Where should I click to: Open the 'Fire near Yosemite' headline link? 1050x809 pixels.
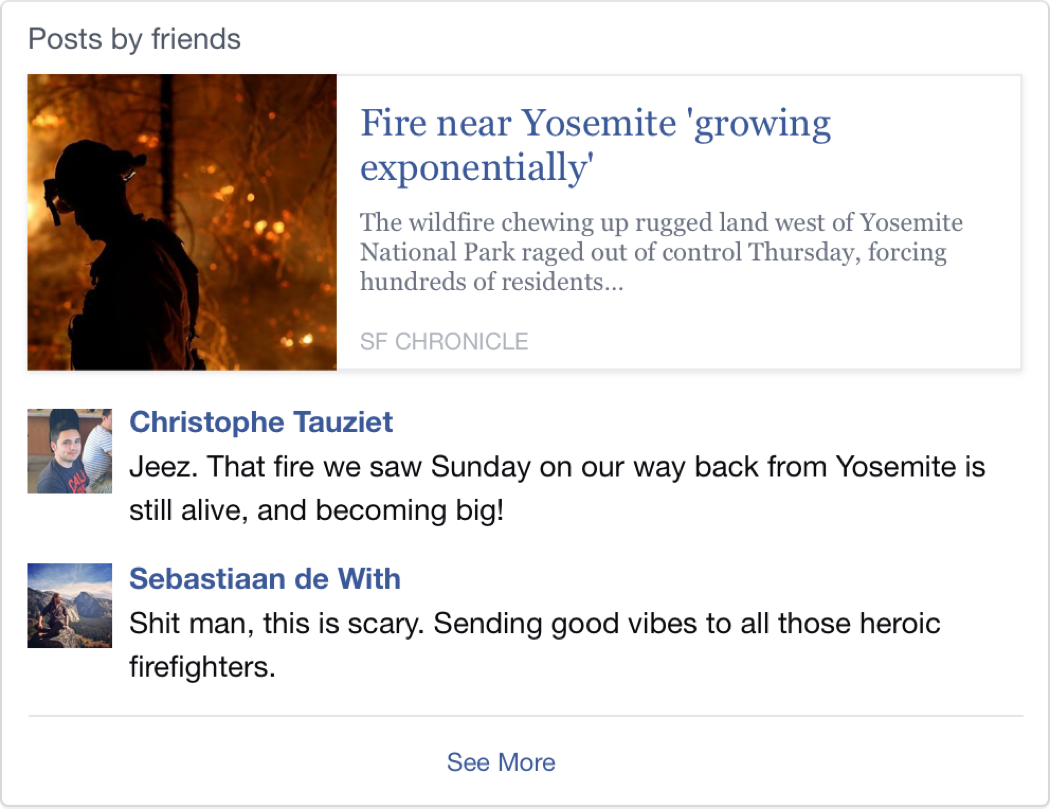pyautogui.click(x=595, y=145)
